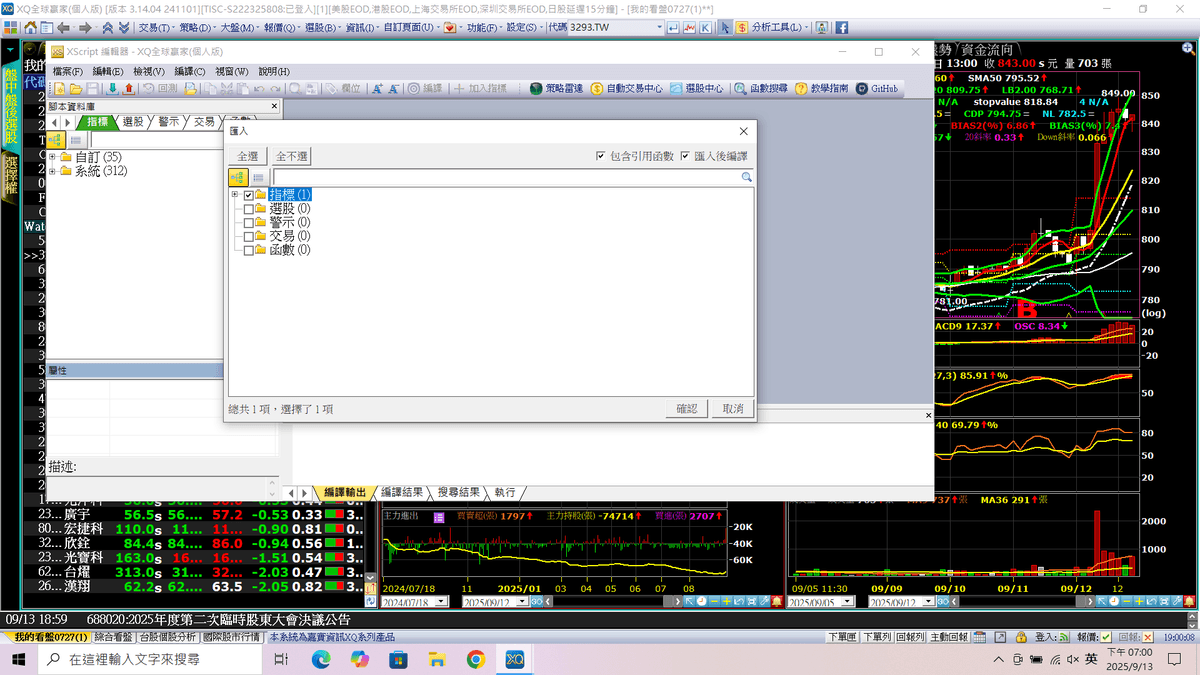Screen dimensions: 1200x675
Task: Open GitHub link in XScript toolbar
Action: [877, 89]
